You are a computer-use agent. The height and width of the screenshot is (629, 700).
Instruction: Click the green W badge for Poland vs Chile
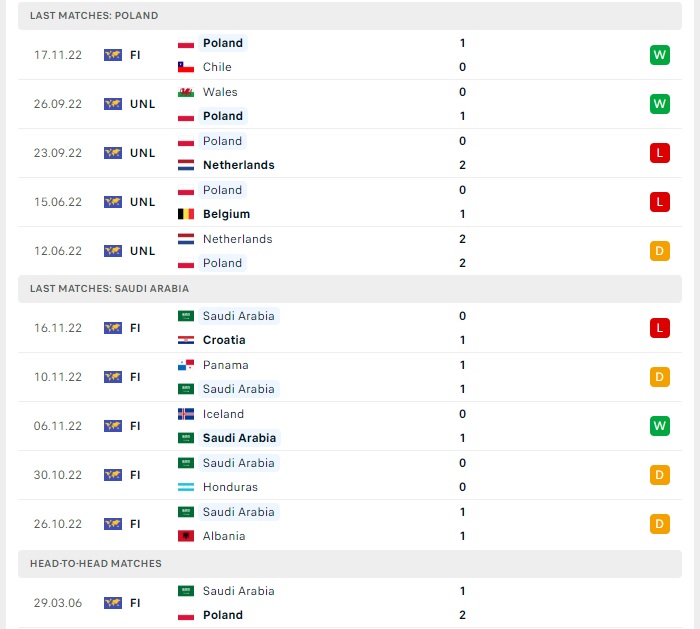659,55
